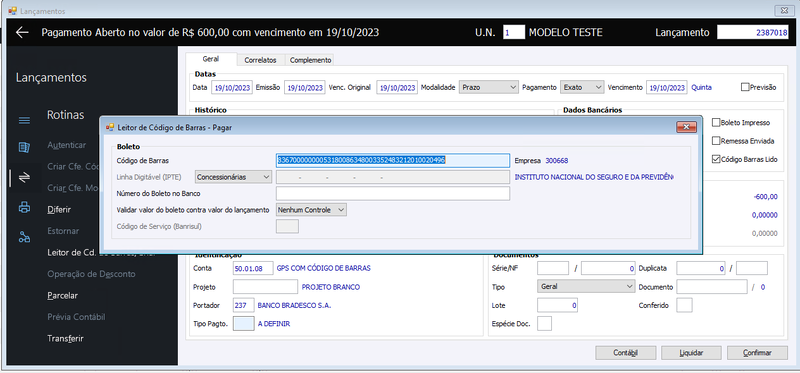Select Operação de Desconto routine

(91, 274)
